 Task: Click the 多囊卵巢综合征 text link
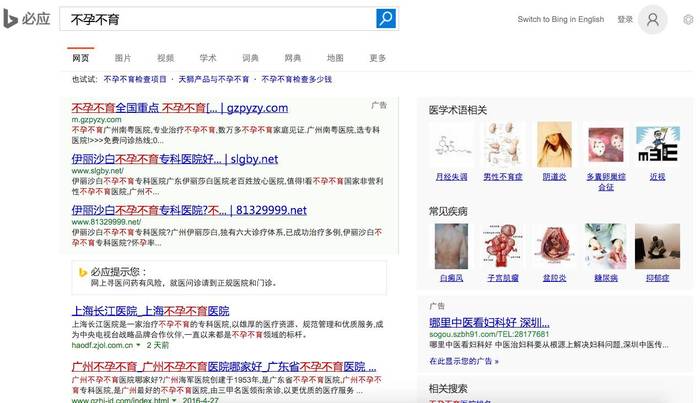pos(606,182)
